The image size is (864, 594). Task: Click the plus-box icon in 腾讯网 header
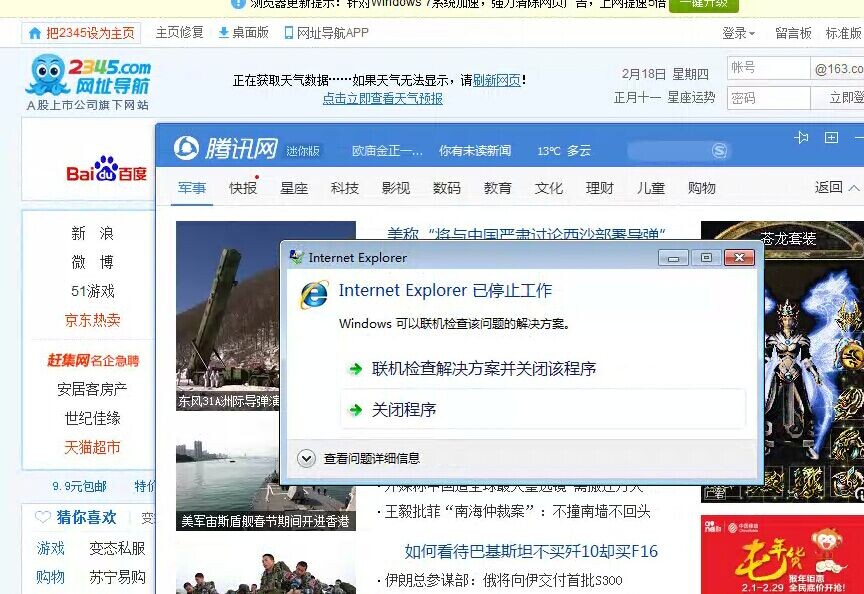pyautogui.click(x=831, y=137)
